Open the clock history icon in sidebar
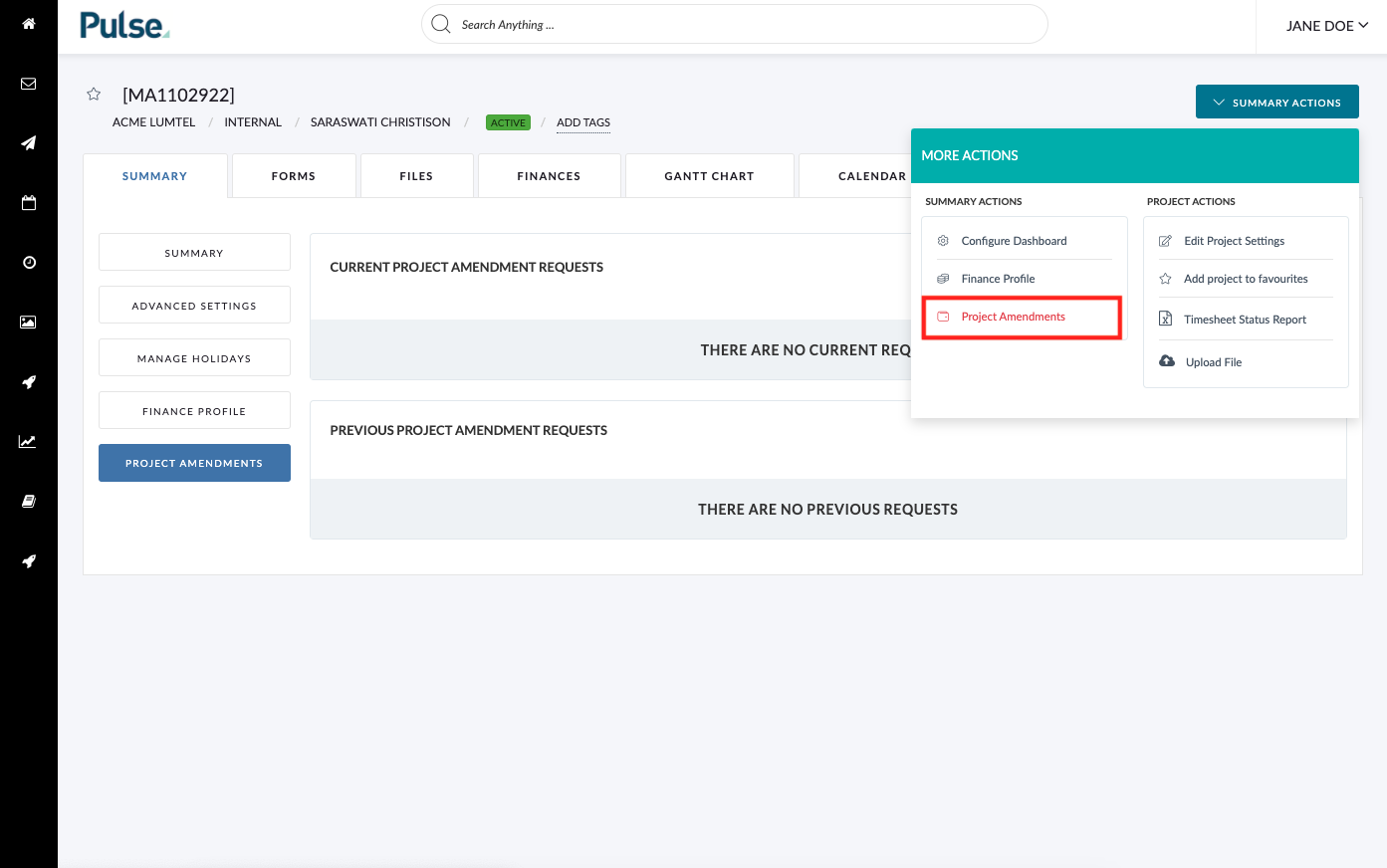 (29, 263)
